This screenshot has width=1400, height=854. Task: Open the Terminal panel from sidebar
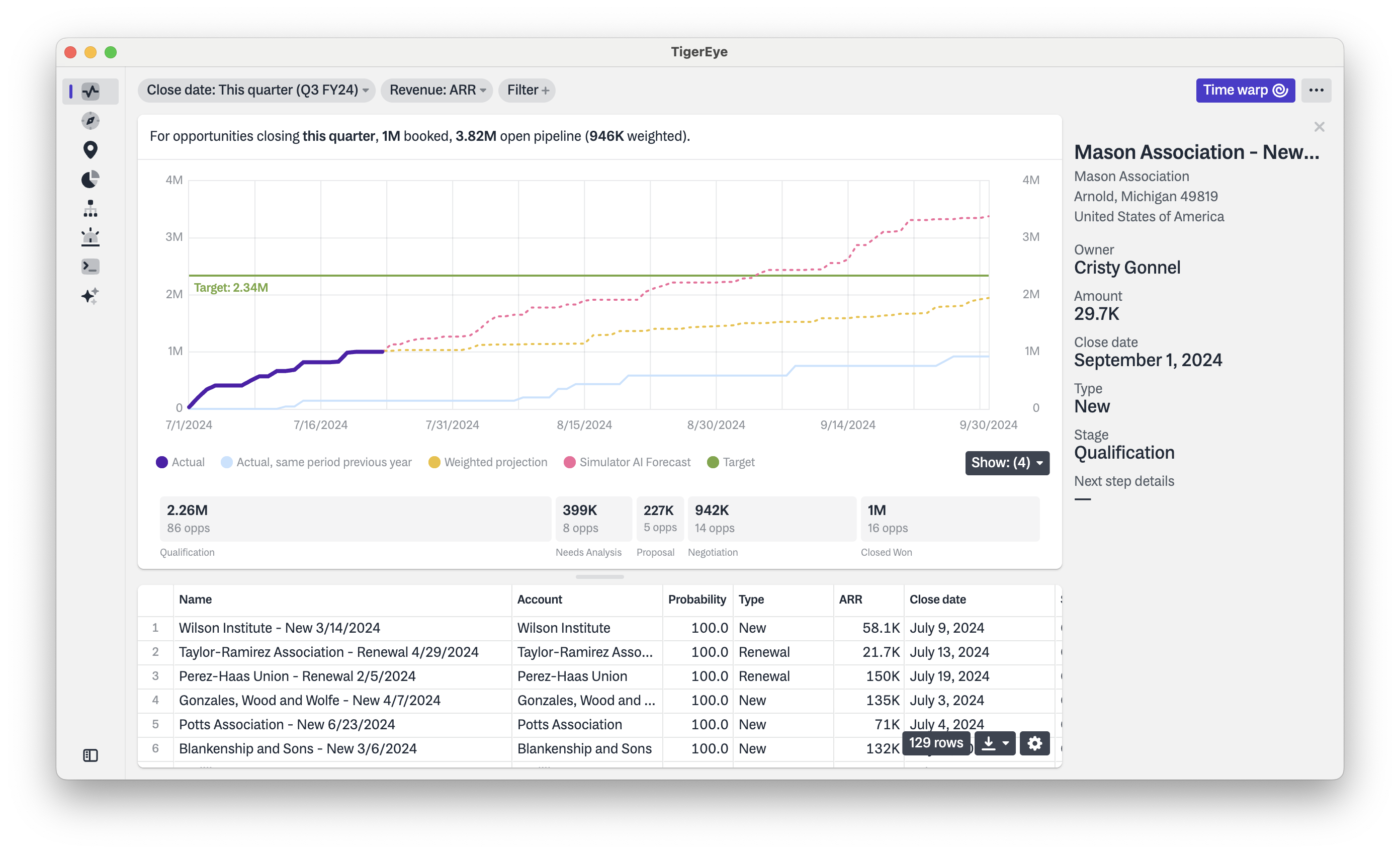point(91,267)
